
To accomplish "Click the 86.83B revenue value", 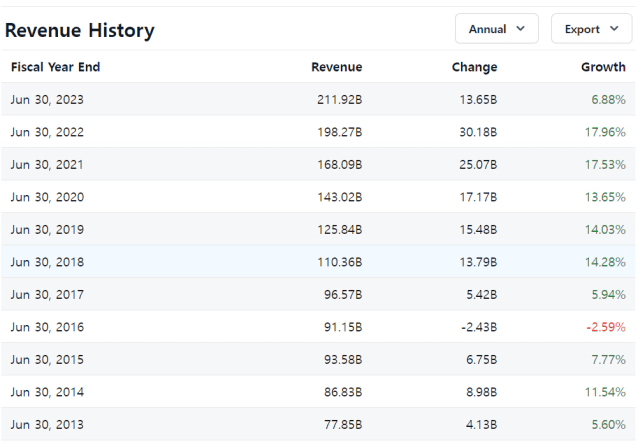I will tap(343, 392).
